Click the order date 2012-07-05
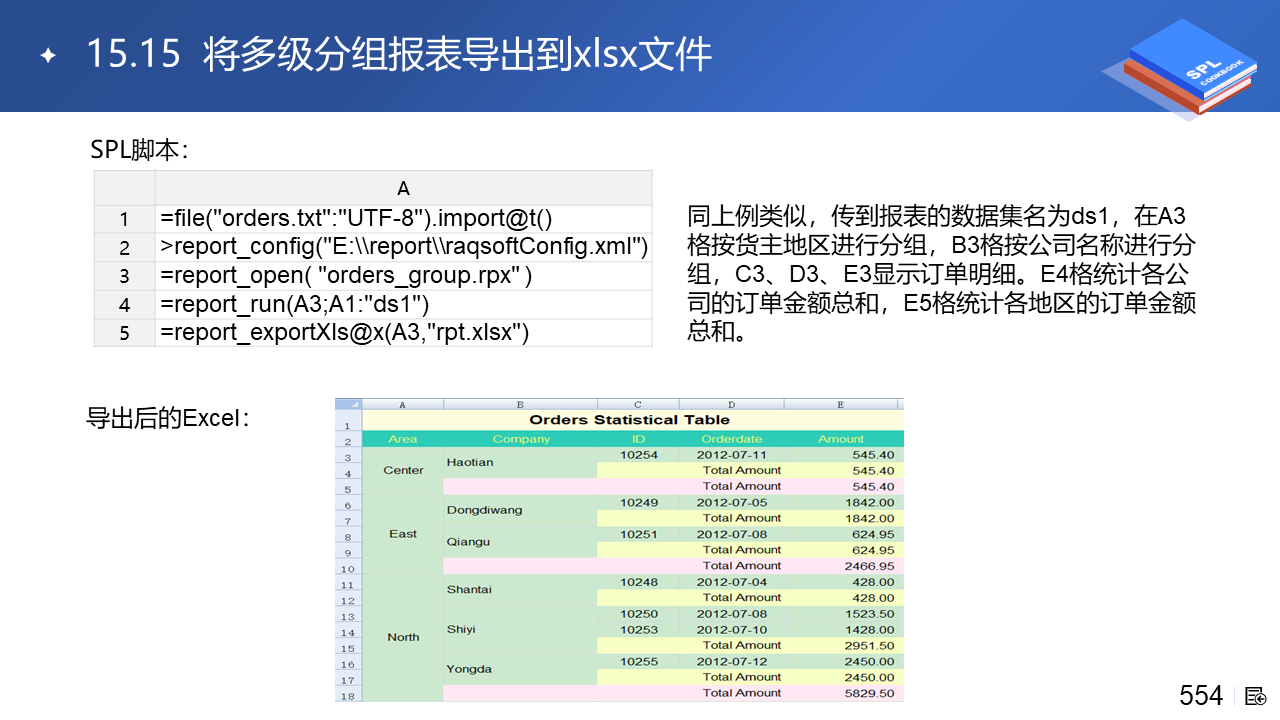 [x=732, y=502]
